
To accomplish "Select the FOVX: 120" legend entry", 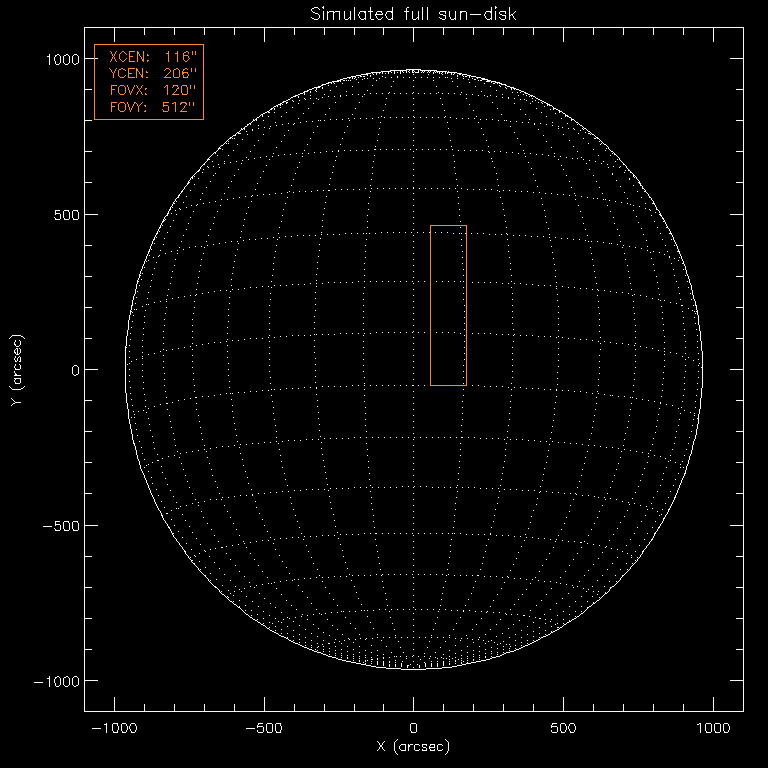I will 148,90.
